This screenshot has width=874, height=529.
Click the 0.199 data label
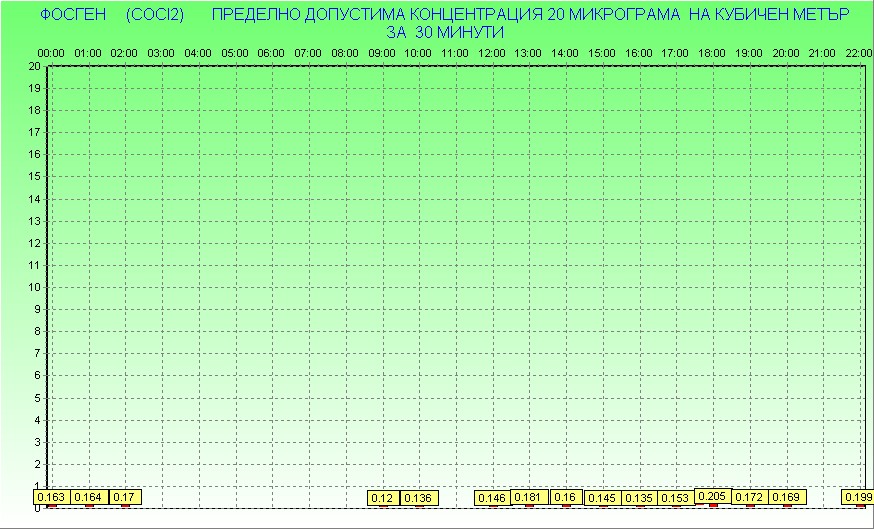[x=858, y=497]
